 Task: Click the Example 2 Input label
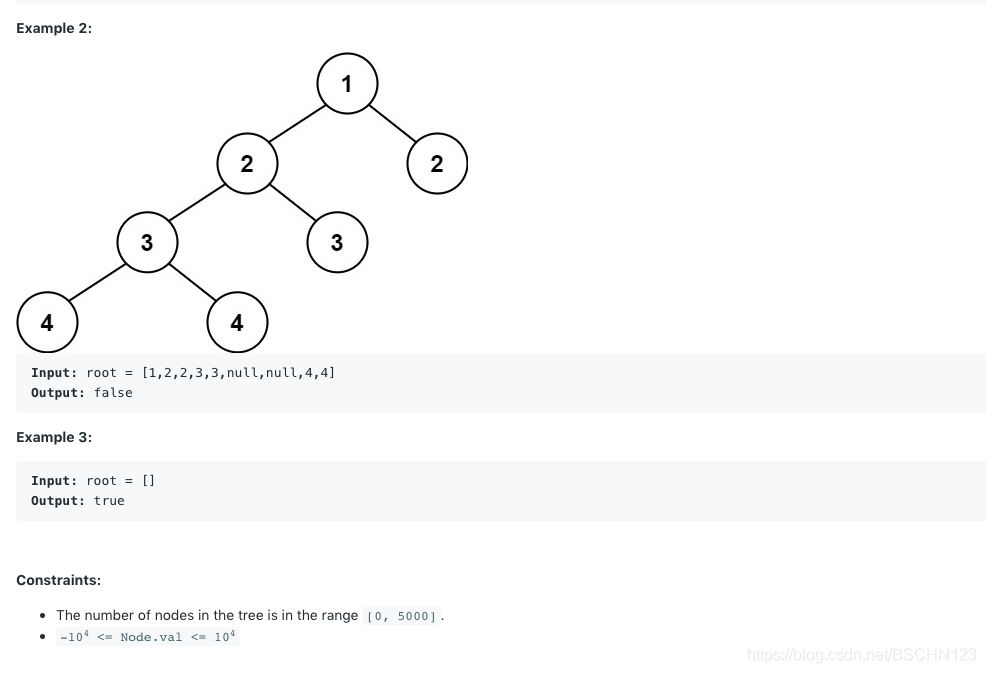pos(54,373)
